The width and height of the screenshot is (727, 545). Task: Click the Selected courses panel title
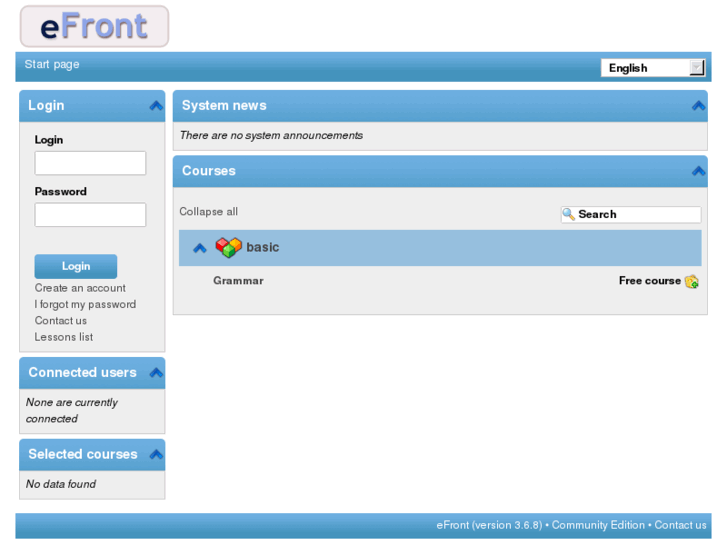click(x=83, y=454)
